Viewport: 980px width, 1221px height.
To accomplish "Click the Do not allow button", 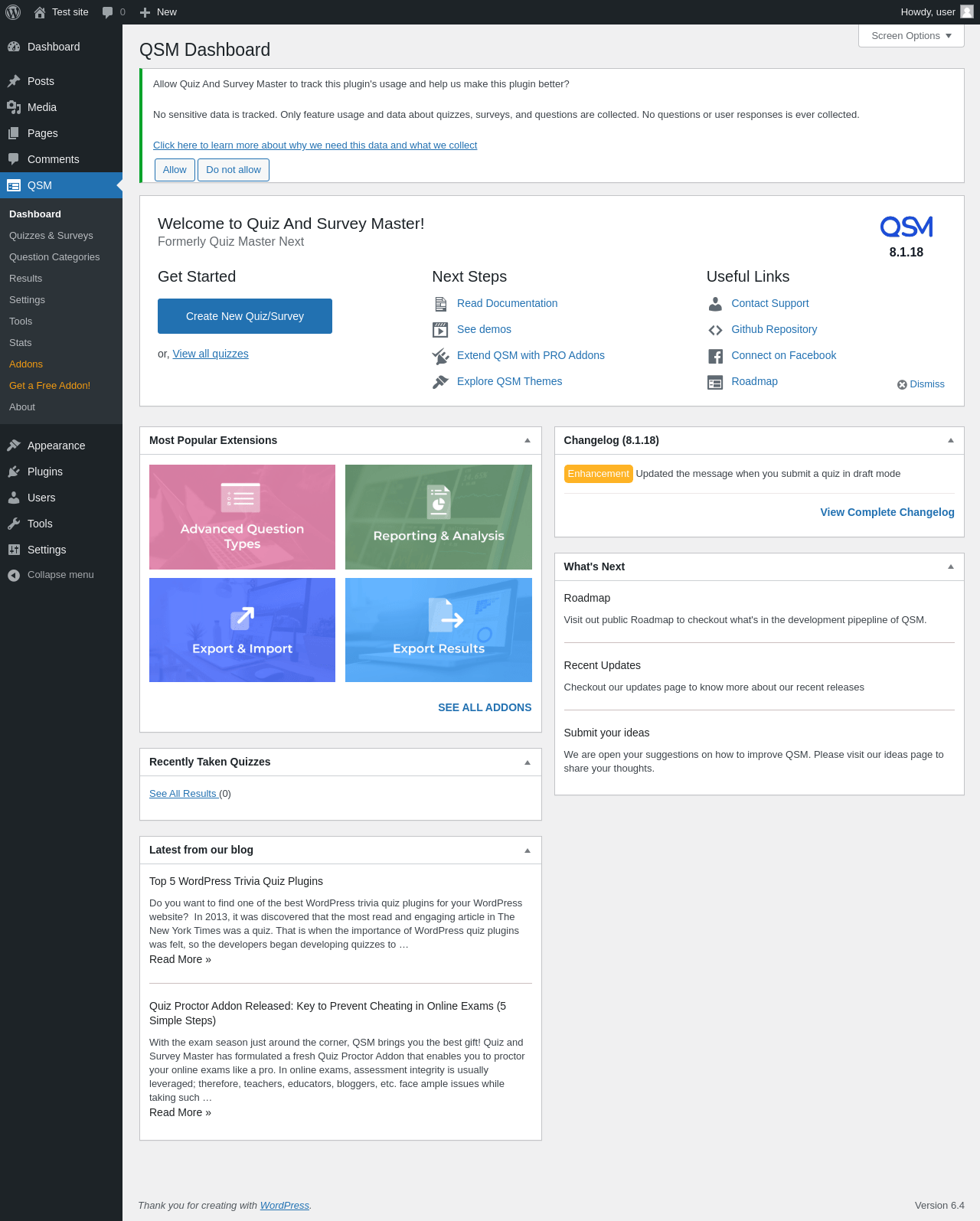I will (234, 170).
